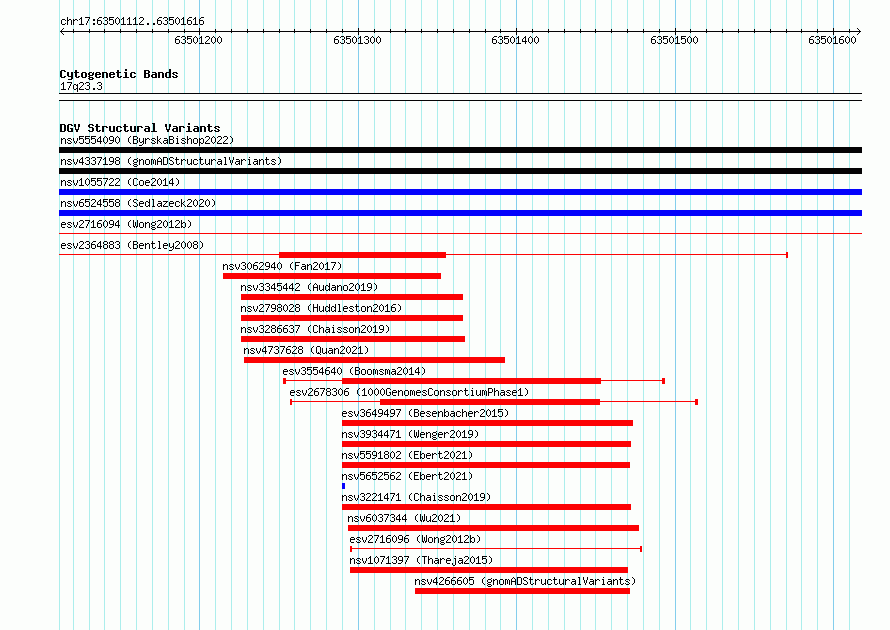
Task: Click the small blue marker of nsv5652562
Action: [343, 486]
